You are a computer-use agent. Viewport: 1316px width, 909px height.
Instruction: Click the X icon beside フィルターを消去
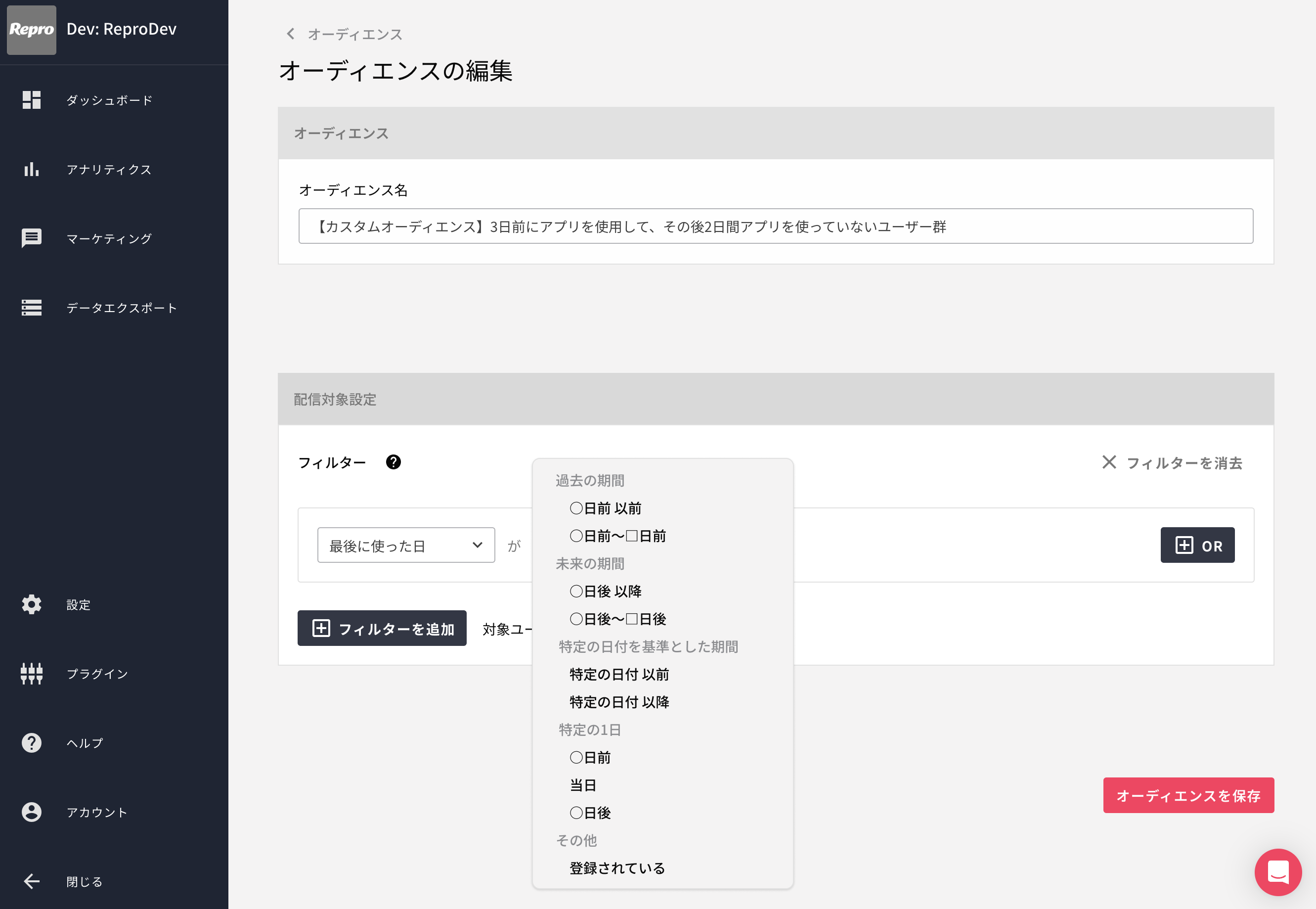[x=1109, y=462]
